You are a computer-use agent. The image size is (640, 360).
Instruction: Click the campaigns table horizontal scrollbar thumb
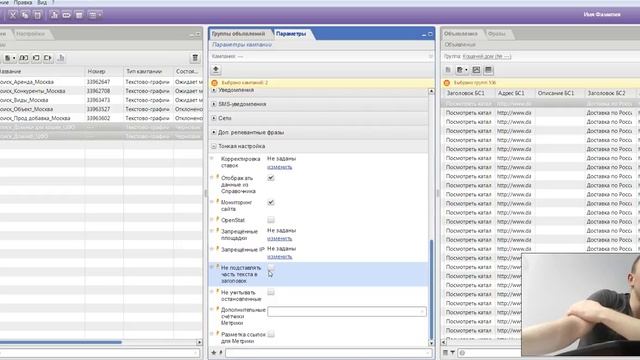(61, 342)
